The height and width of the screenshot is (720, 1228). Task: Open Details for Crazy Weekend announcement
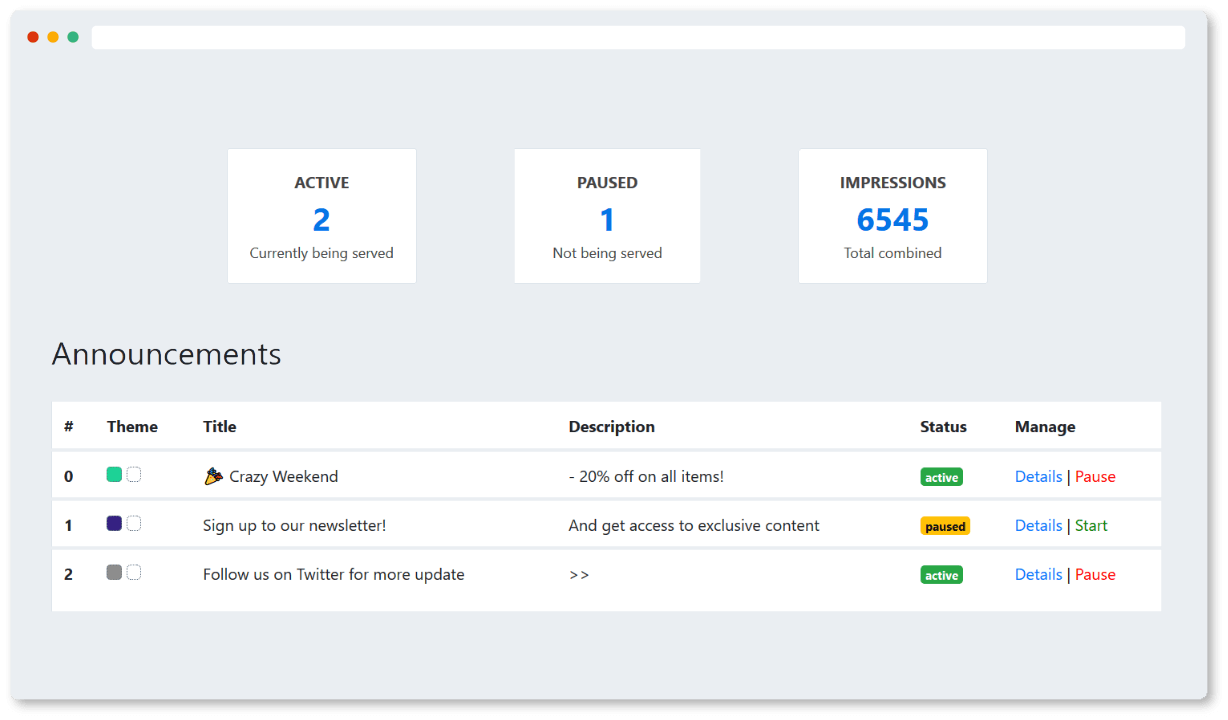click(1038, 477)
